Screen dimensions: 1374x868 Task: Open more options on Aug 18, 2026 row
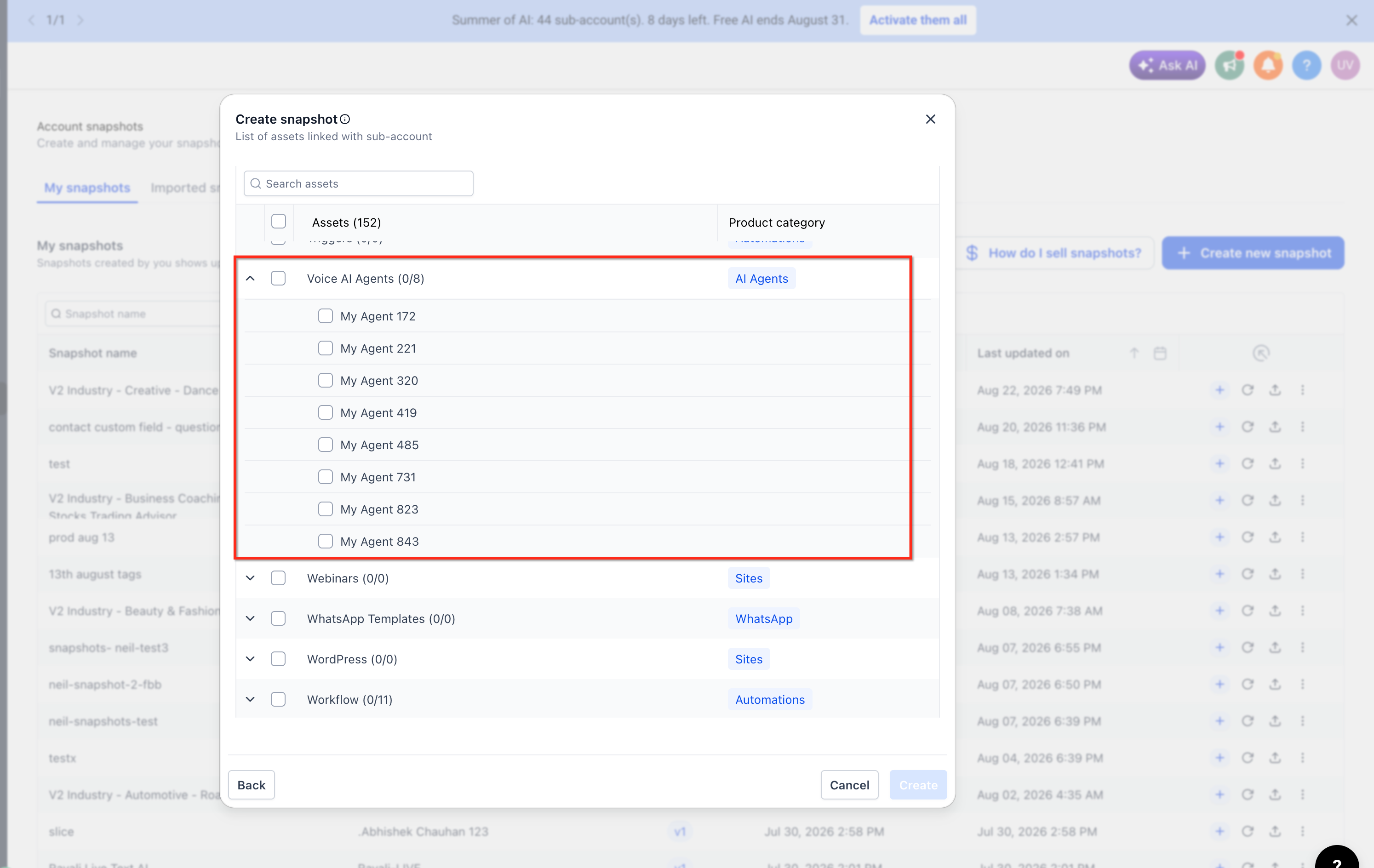(1302, 464)
